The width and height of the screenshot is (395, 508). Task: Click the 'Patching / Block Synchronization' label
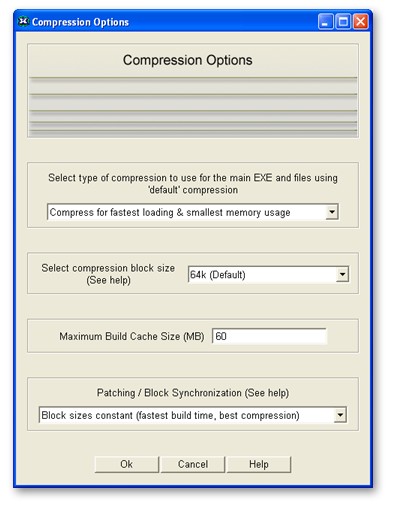[193, 393]
